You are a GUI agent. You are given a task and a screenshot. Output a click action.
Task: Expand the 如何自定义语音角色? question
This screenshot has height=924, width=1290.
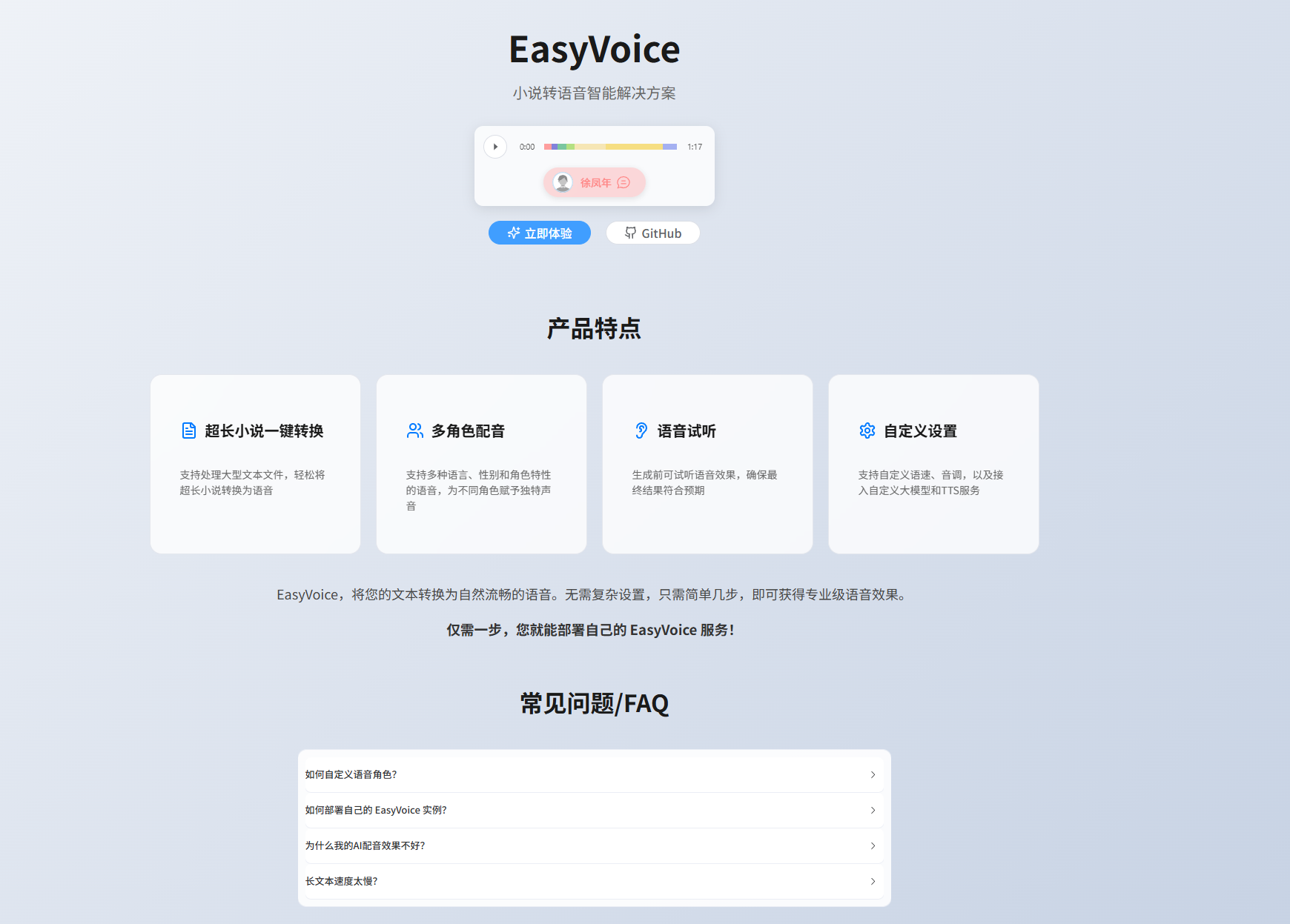pyautogui.click(x=595, y=774)
